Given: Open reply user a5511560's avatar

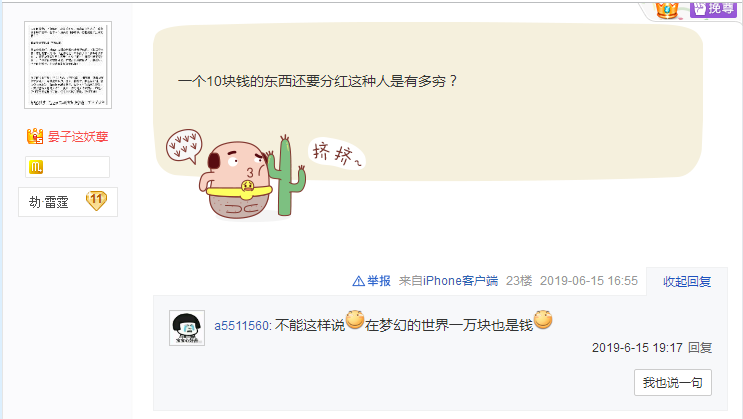Looking at the screenshot, I should click(x=187, y=328).
